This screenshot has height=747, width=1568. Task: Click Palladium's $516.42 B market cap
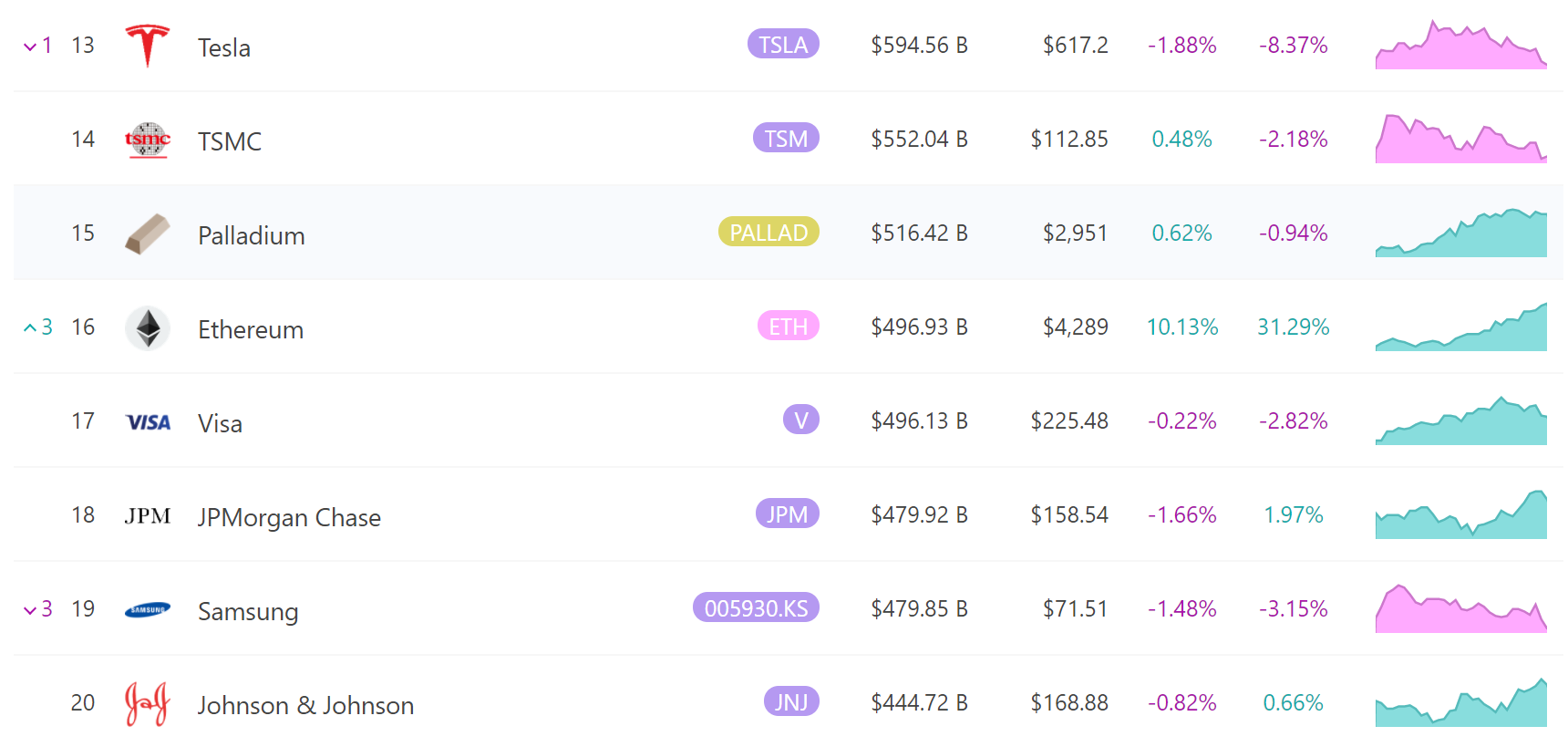[919, 233]
